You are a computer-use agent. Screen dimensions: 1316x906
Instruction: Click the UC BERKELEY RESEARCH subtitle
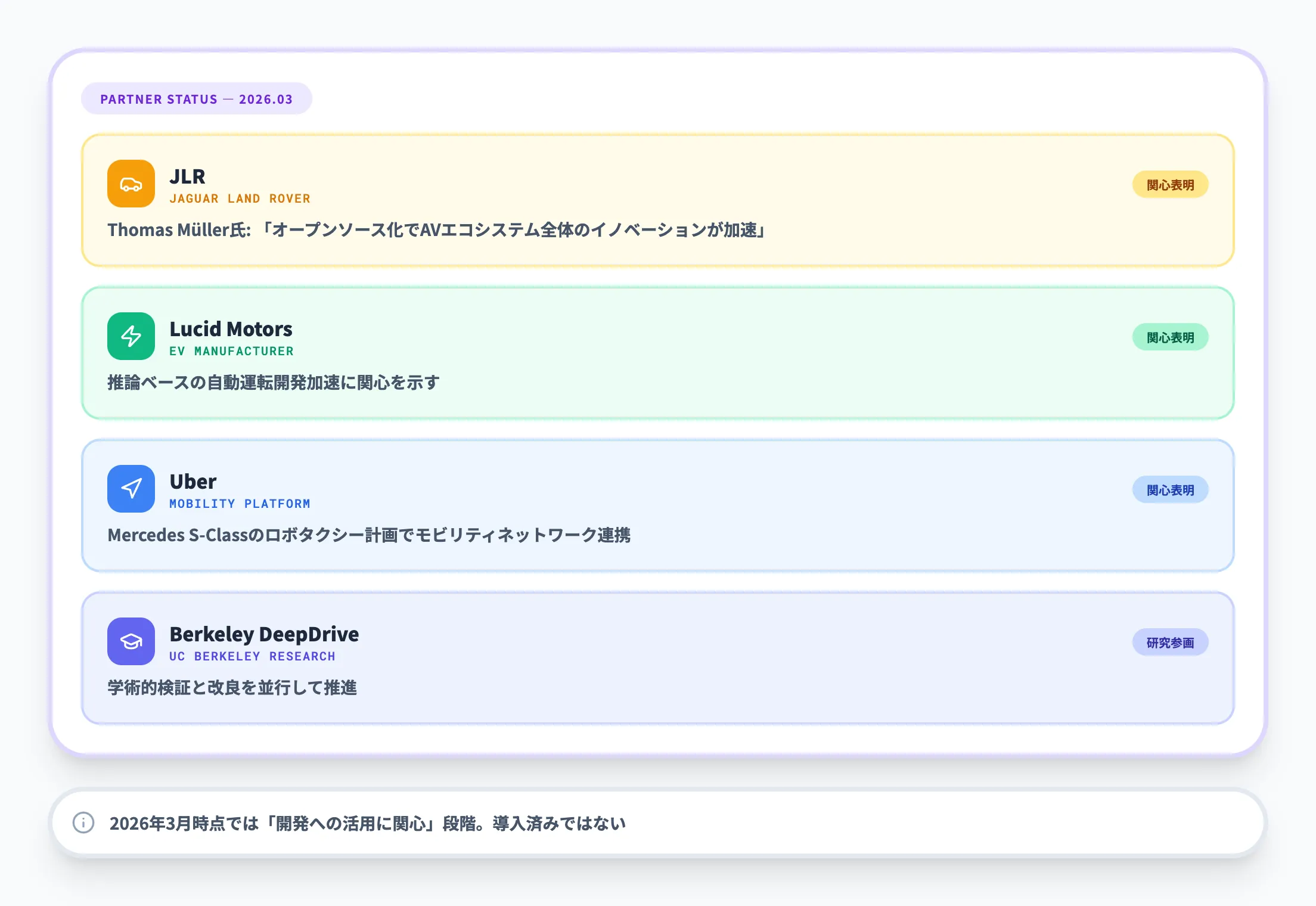[252, 656]
